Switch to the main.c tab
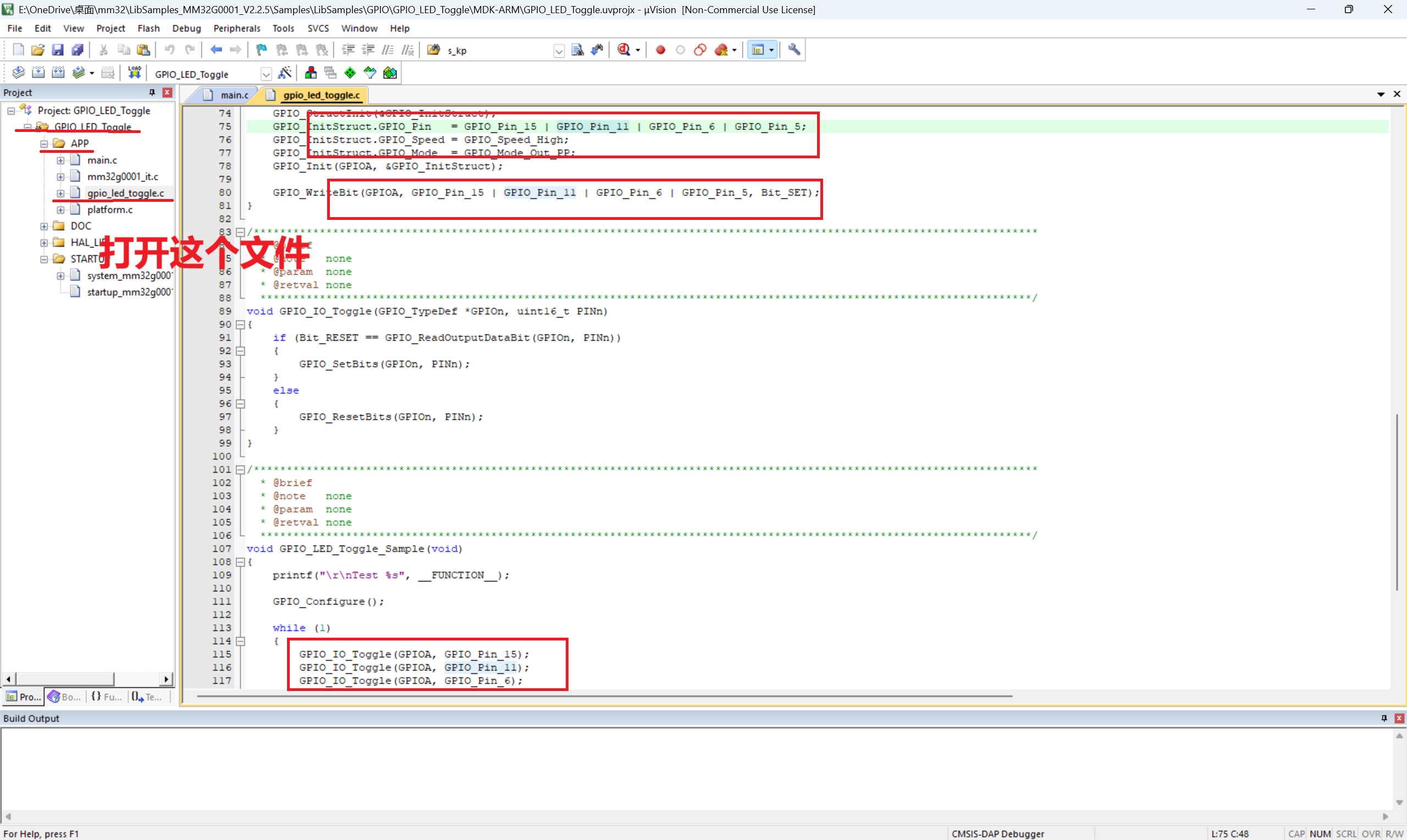This screenshot has width=1407, height=840. click(234, 95)
